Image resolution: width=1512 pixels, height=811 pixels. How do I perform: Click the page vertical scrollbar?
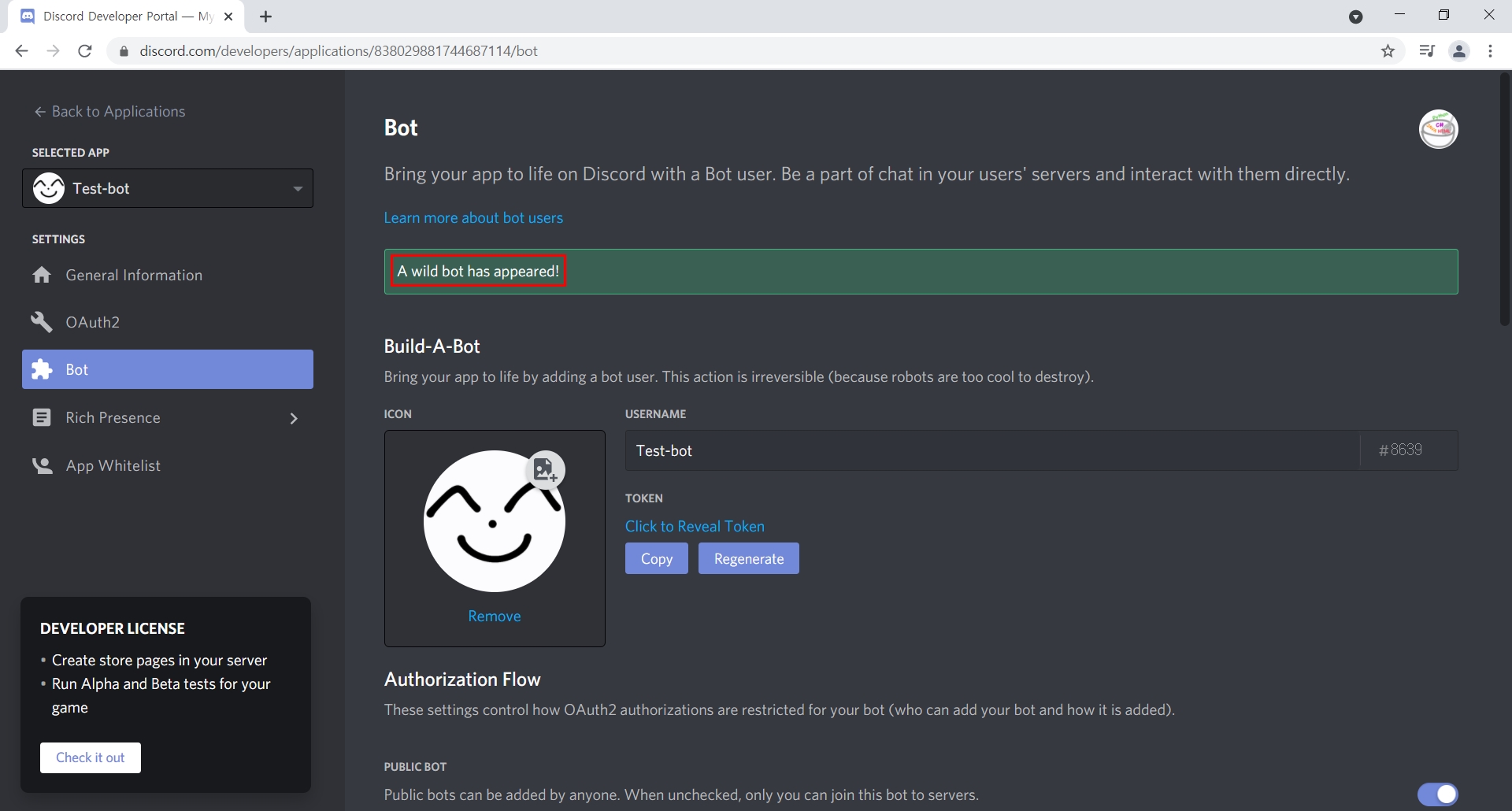point(1504,199)
